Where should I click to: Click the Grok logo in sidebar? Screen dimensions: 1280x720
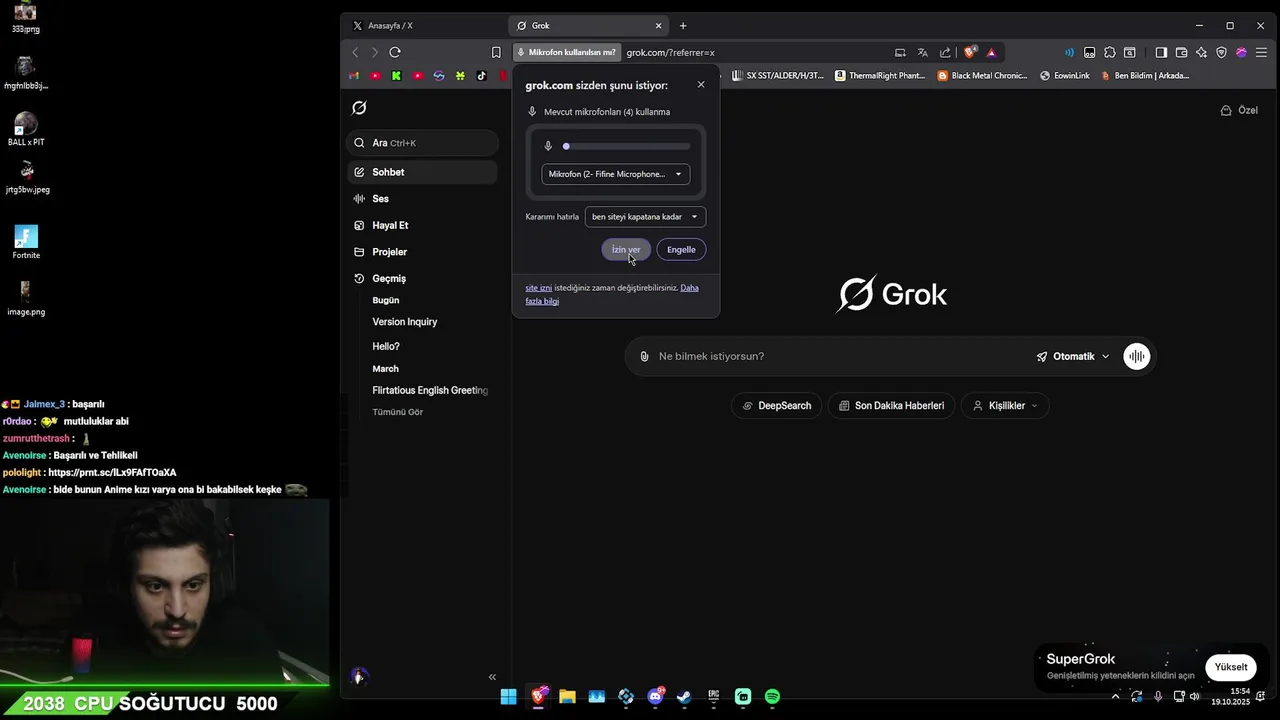click(x=359, y=108)
